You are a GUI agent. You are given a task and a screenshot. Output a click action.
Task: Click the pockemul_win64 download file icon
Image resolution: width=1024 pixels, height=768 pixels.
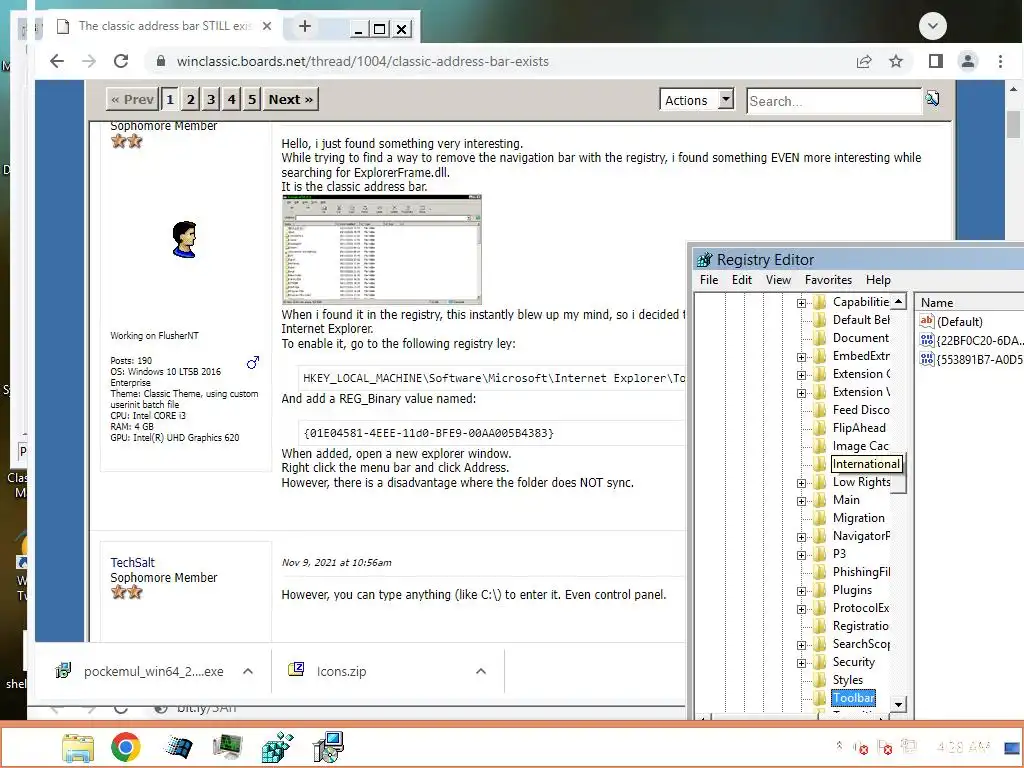pyautogui.click(x=63, y=671)
